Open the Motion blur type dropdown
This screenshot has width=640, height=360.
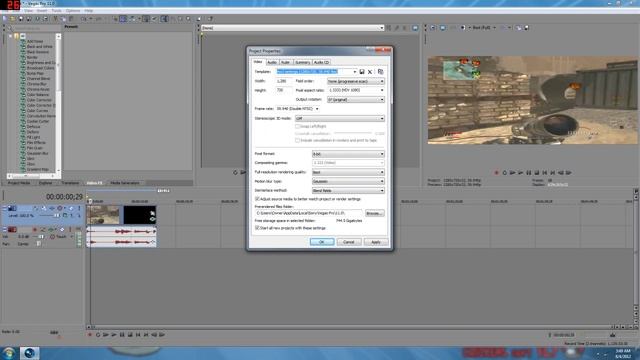[x=348, y=181]
